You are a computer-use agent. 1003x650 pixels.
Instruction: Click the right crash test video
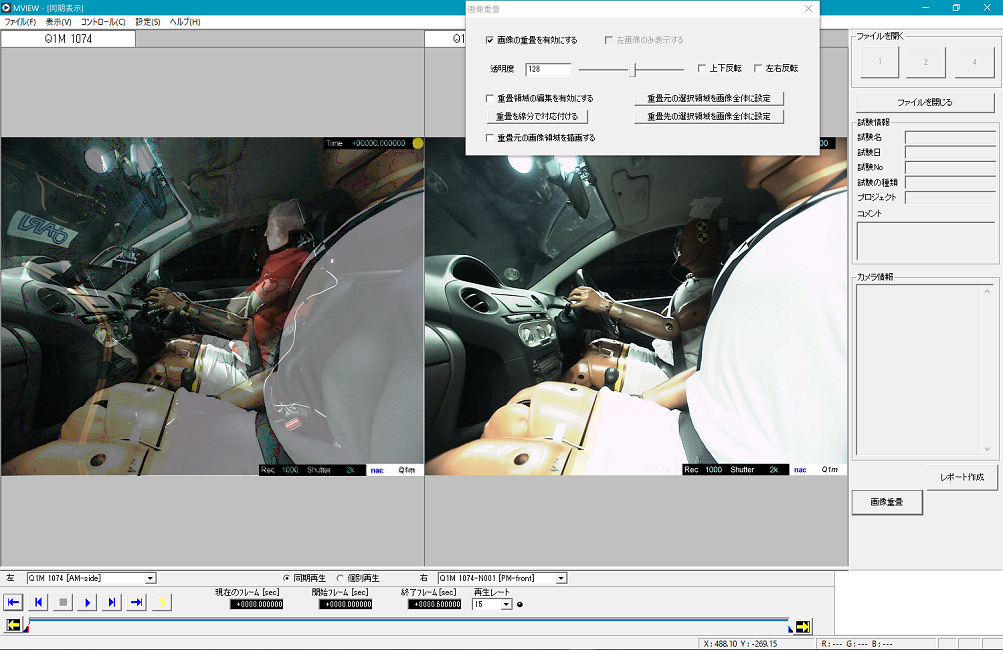(636, 306)
